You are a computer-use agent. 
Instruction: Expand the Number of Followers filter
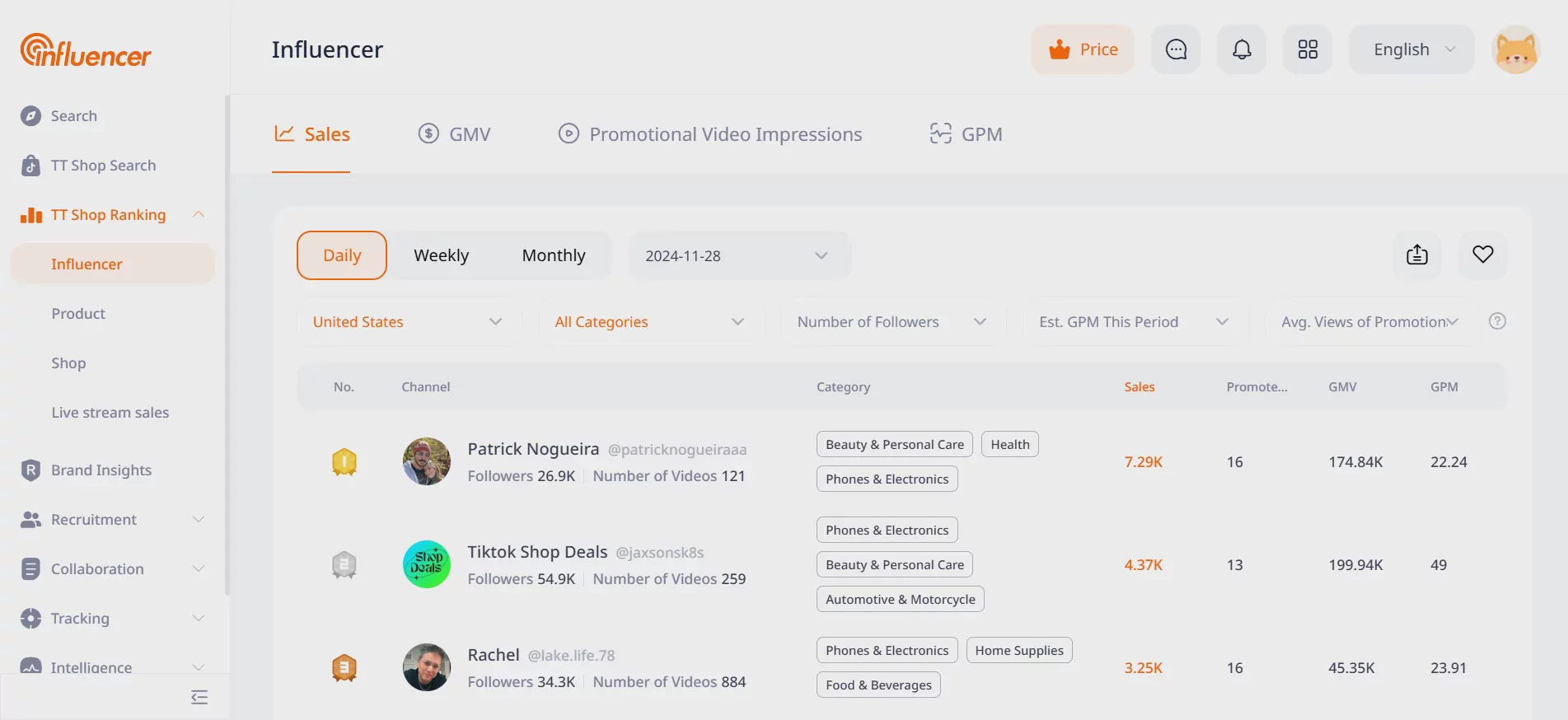pyautogui.click(x=892, y=321)
